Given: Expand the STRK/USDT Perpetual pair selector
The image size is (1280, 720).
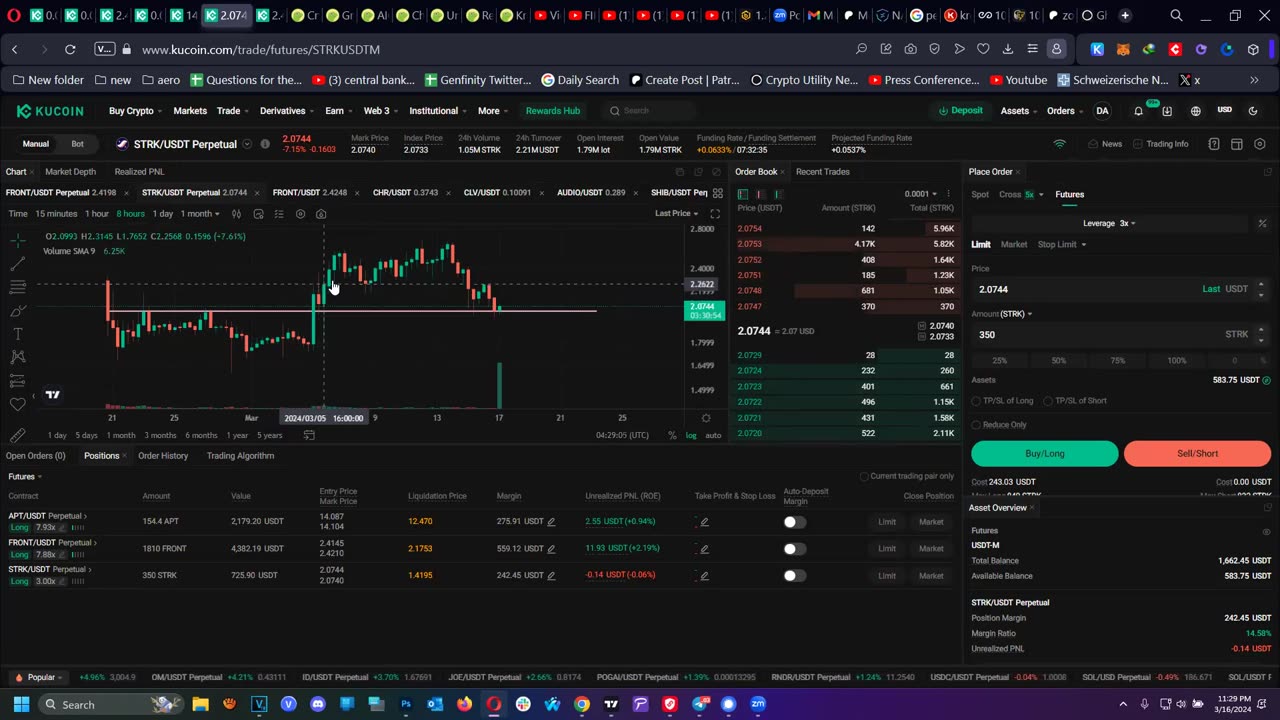Looking at the screenshot, I should [246, 144].
